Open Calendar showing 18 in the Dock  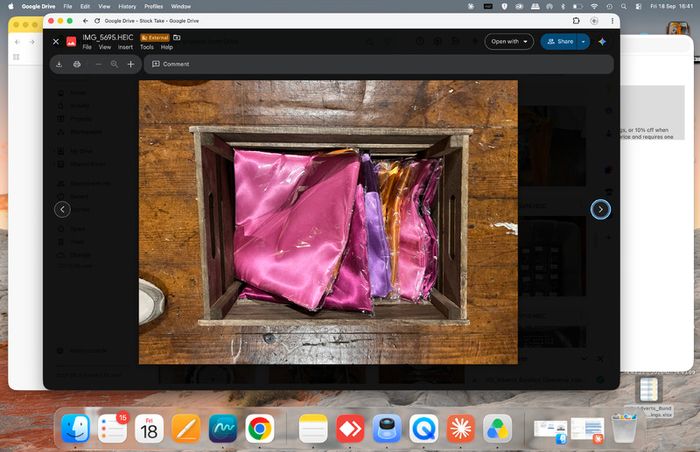tap(149, 428)
